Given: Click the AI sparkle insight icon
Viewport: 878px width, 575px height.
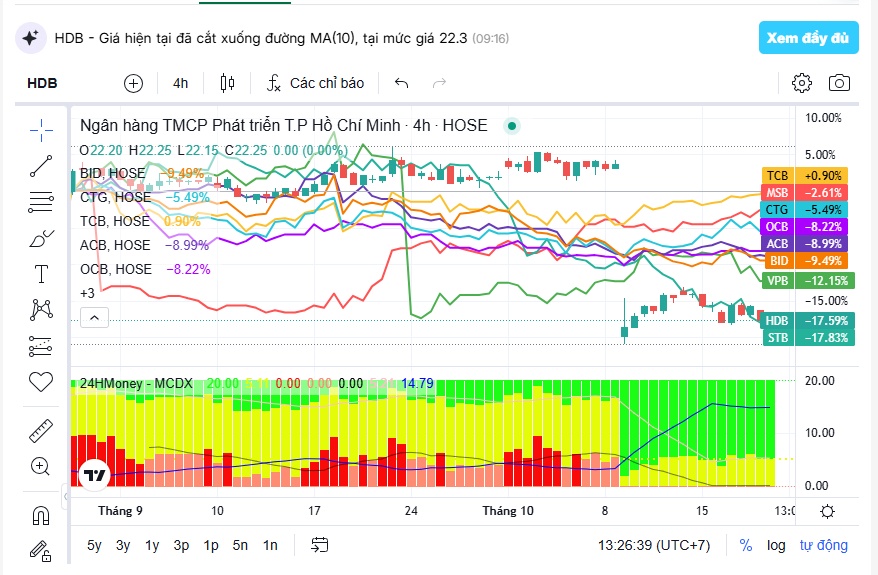Looking at the screenshot, I should [31, 38].
